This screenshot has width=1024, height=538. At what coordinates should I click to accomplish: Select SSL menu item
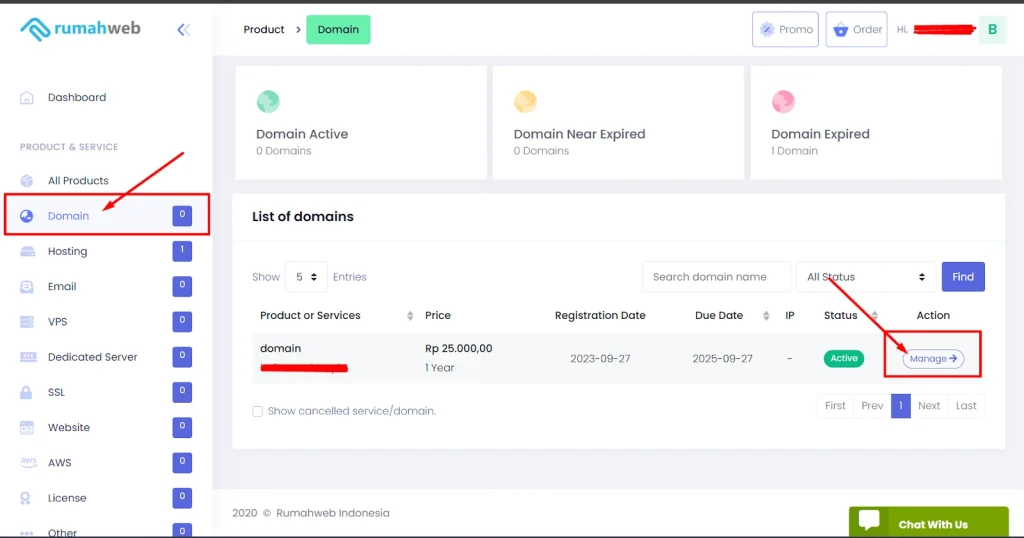pos(56,392)
